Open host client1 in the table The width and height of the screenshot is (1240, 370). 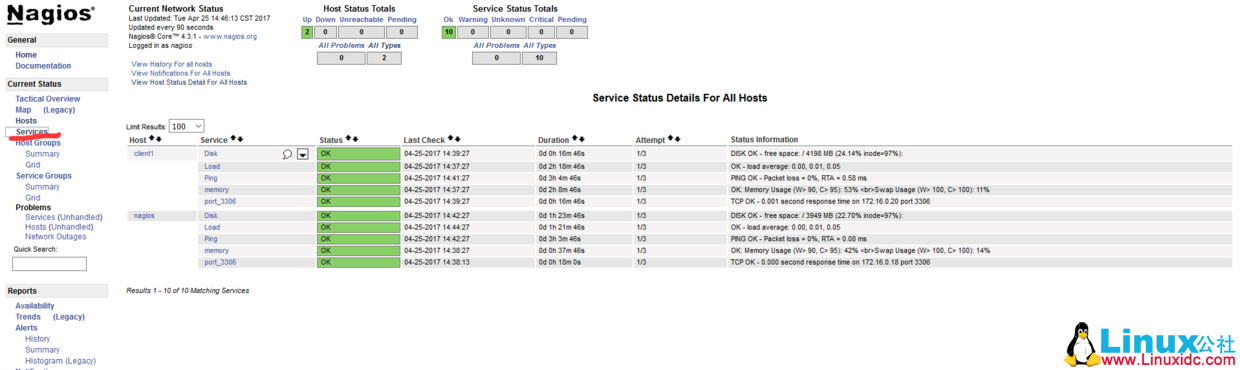[144, 154]
